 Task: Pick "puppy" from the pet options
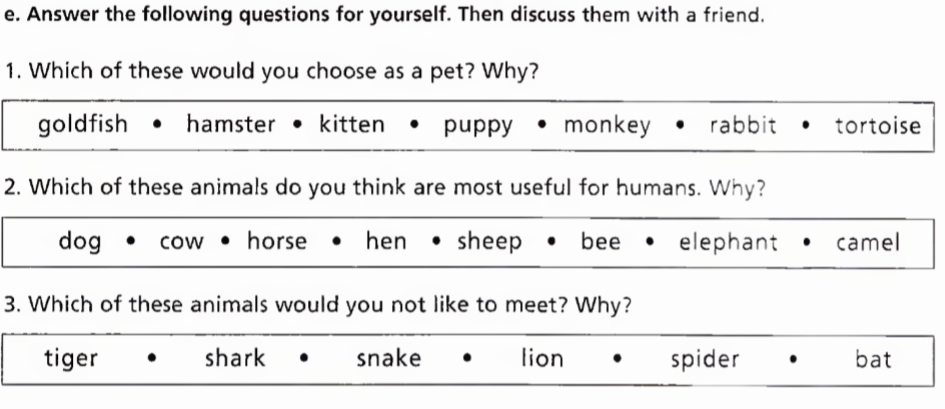pos(478,125)
